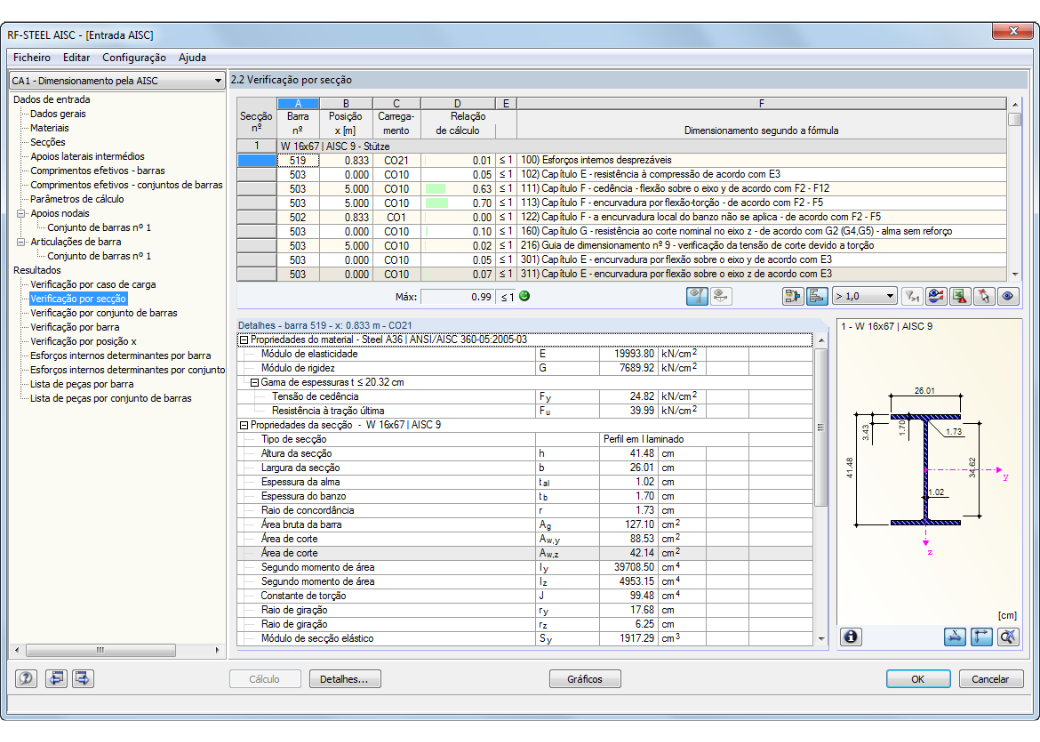Click the result navigator icon left of the bar-chart button
The image size is (1040, 742).
[x=792, y=296]
